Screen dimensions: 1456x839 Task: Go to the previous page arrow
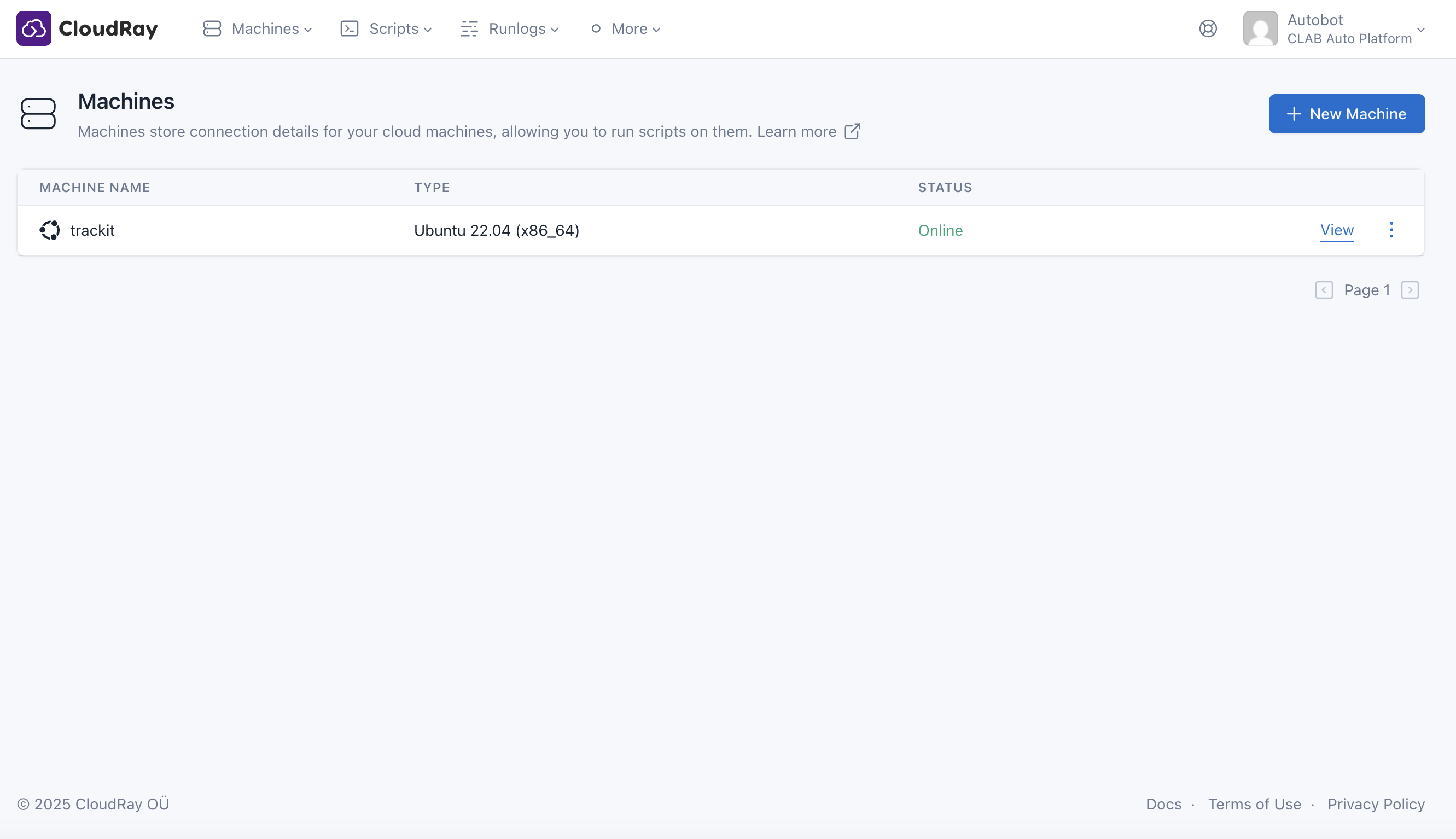coord(1324,290)
